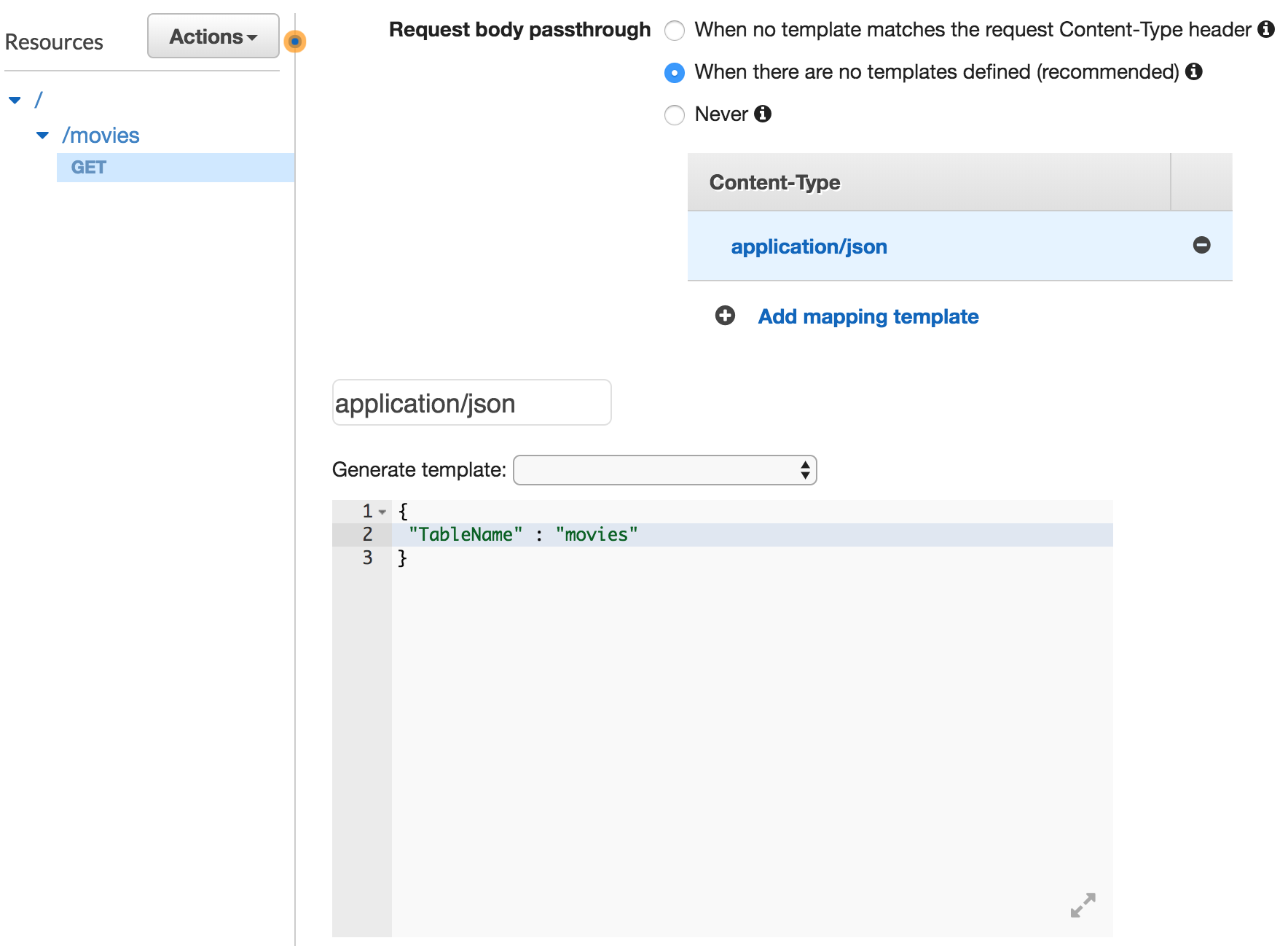Open the Generate template dropdown

[x=664, y=470]
